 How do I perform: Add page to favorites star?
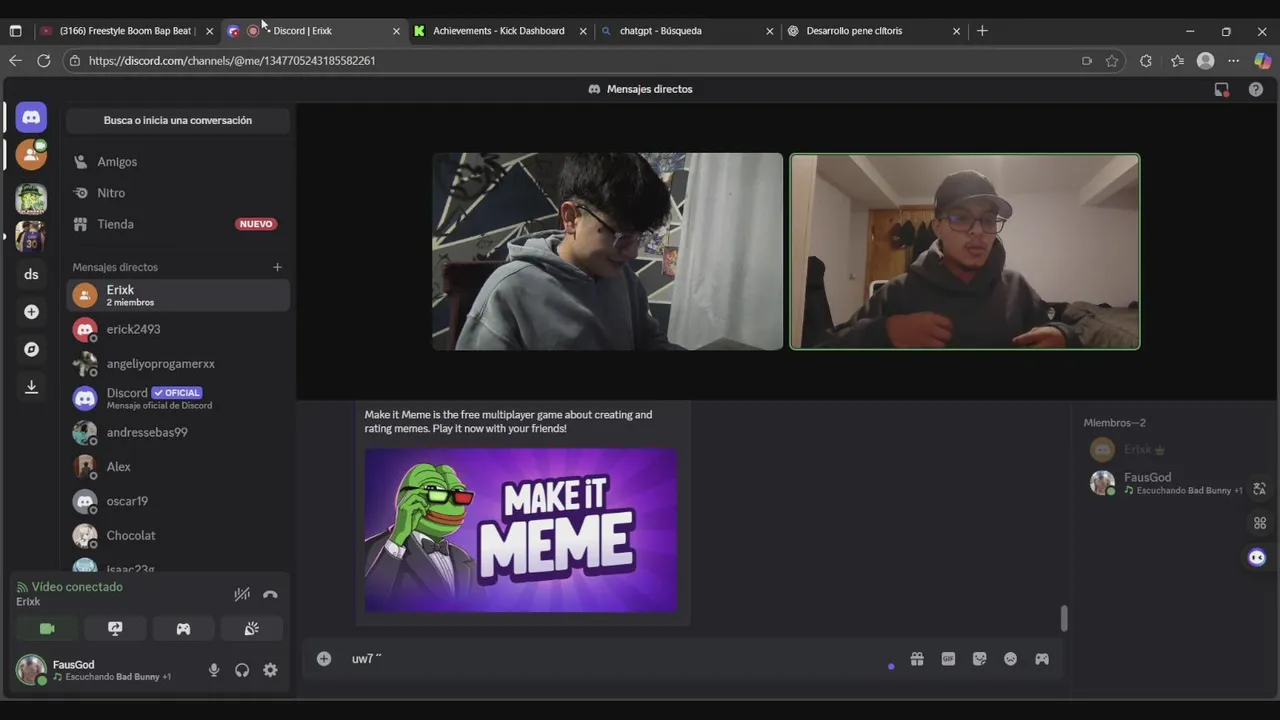(1112, 61)
